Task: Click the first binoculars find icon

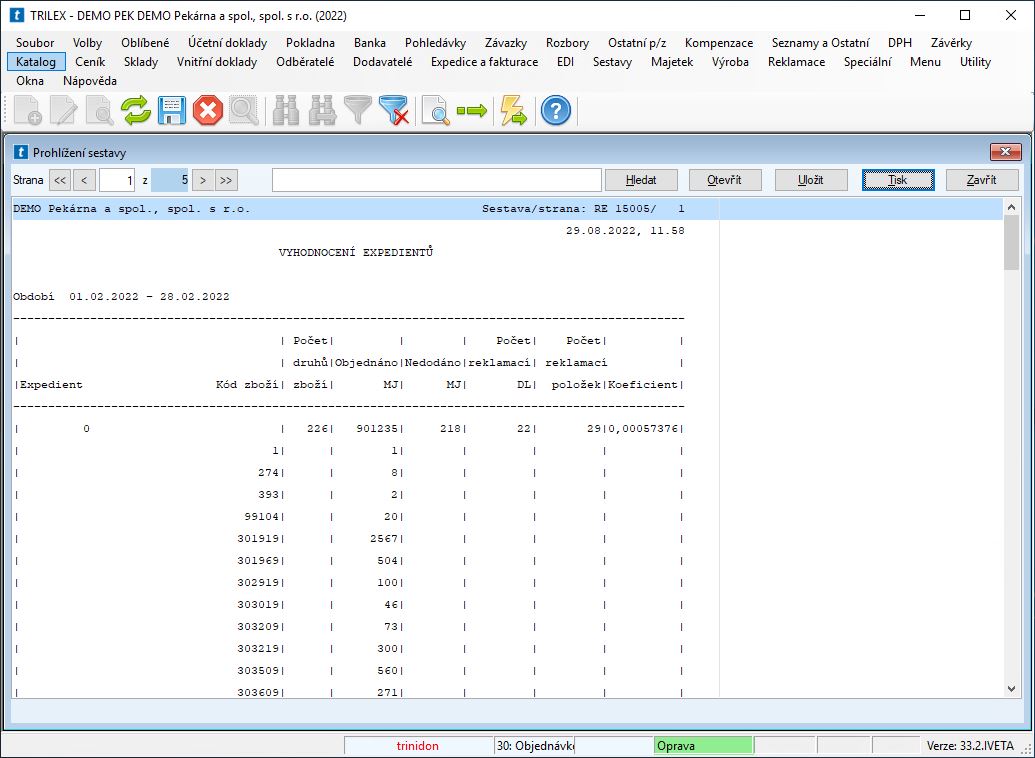Action: pyautogui.click(x=286, y=110)
